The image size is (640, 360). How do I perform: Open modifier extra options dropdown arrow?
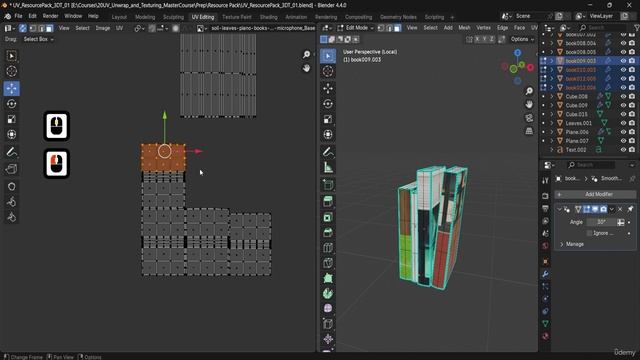click(611, 209)
